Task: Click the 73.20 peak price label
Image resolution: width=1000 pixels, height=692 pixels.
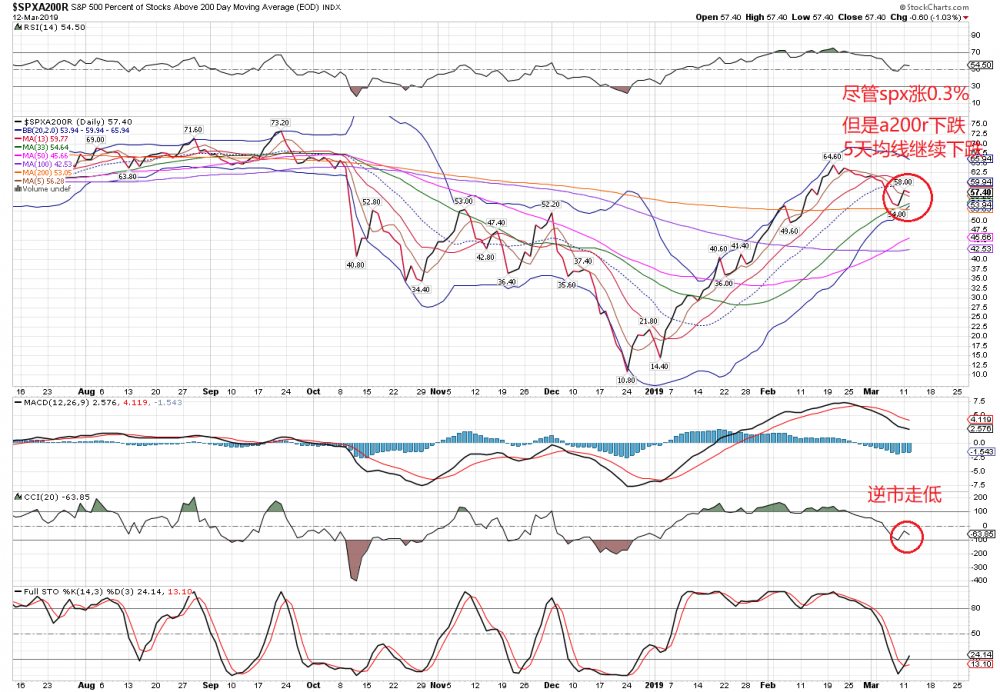Action: coord(280,122)
